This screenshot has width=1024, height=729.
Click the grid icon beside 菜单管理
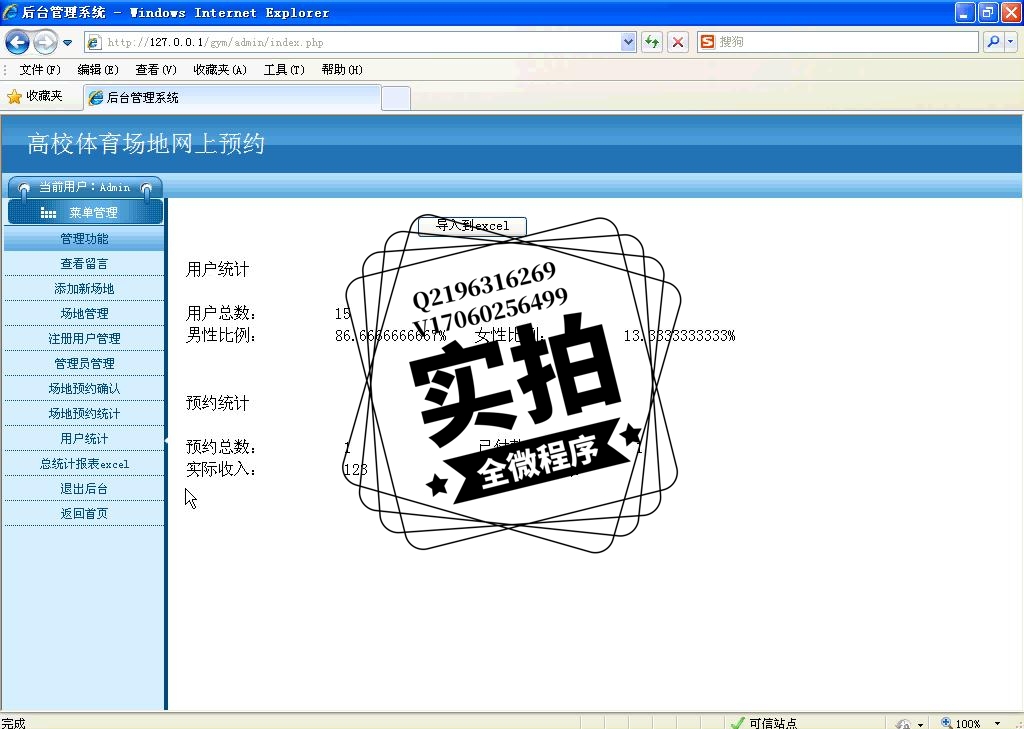[x=48, y=213]
